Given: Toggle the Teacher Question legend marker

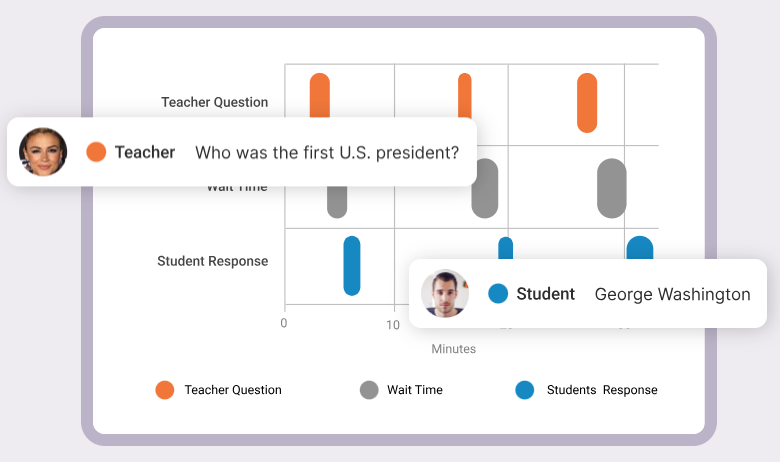Looking at the screenshot, I should [x=165, y=390].
